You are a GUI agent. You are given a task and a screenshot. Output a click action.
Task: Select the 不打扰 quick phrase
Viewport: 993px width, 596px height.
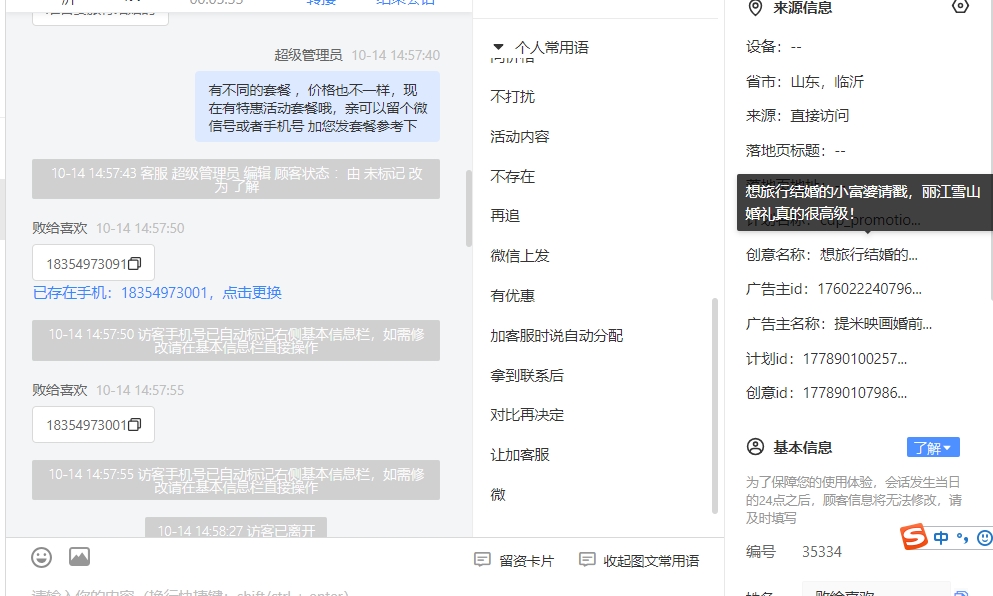click(x=512, y=96)
